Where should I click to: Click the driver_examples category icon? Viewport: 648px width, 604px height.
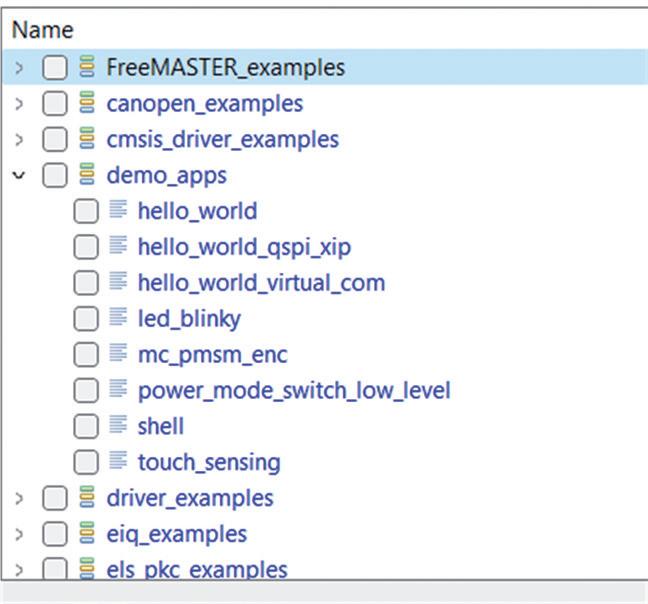[x=87, y=497]
